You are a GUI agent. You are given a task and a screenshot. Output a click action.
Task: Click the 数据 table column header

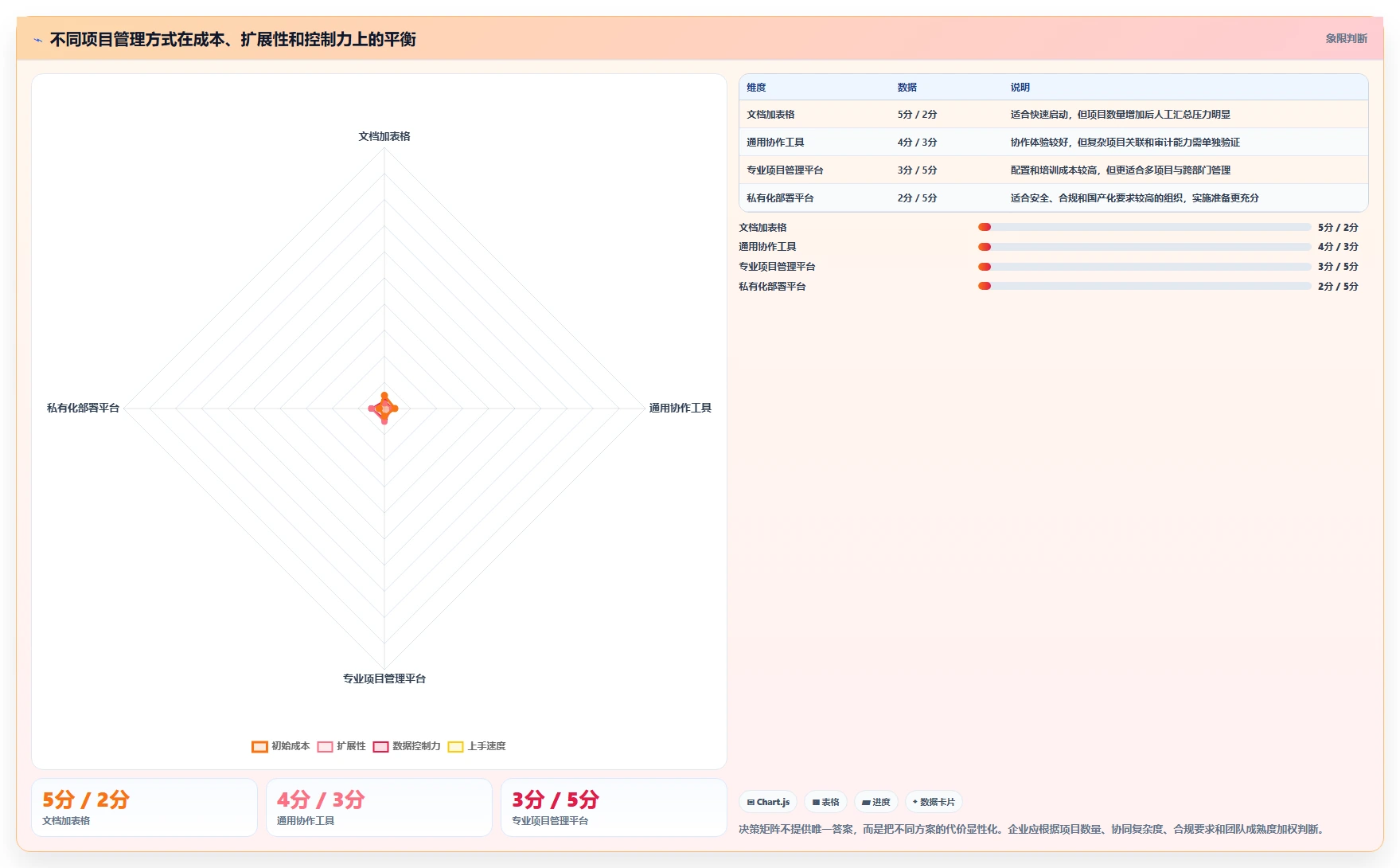coord(907,88)
